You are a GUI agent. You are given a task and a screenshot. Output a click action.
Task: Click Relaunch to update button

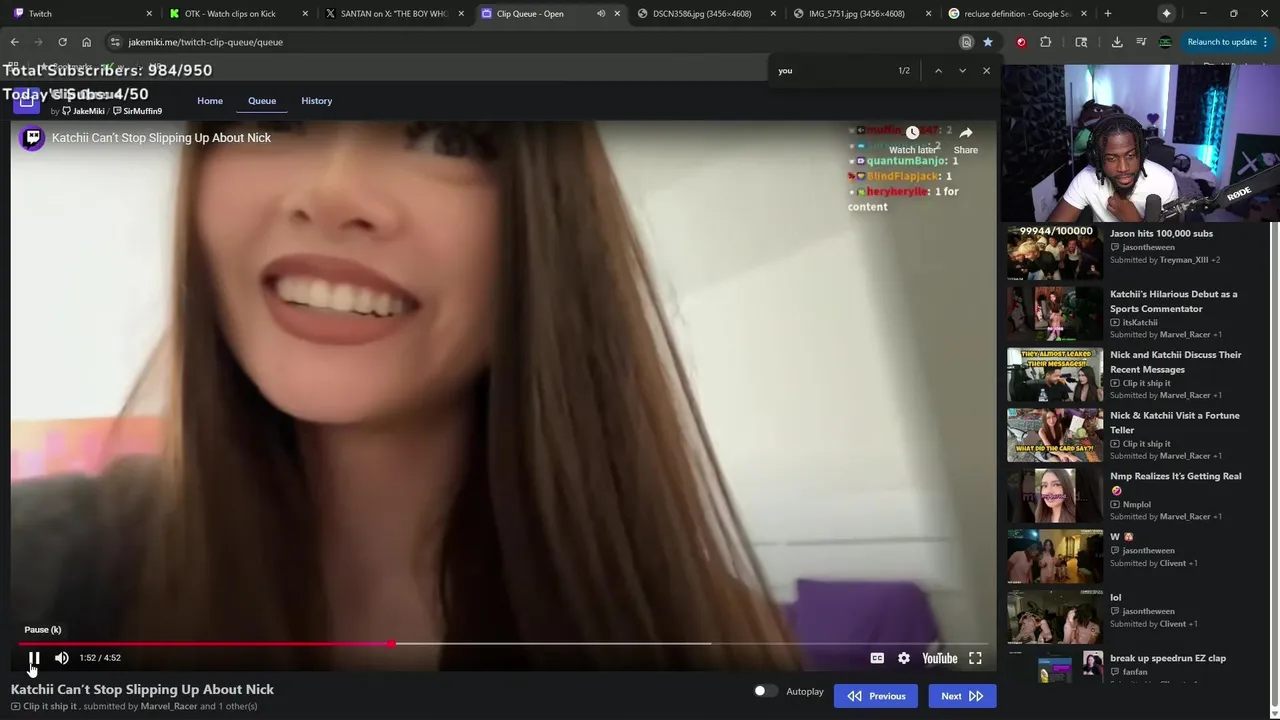1222,42
